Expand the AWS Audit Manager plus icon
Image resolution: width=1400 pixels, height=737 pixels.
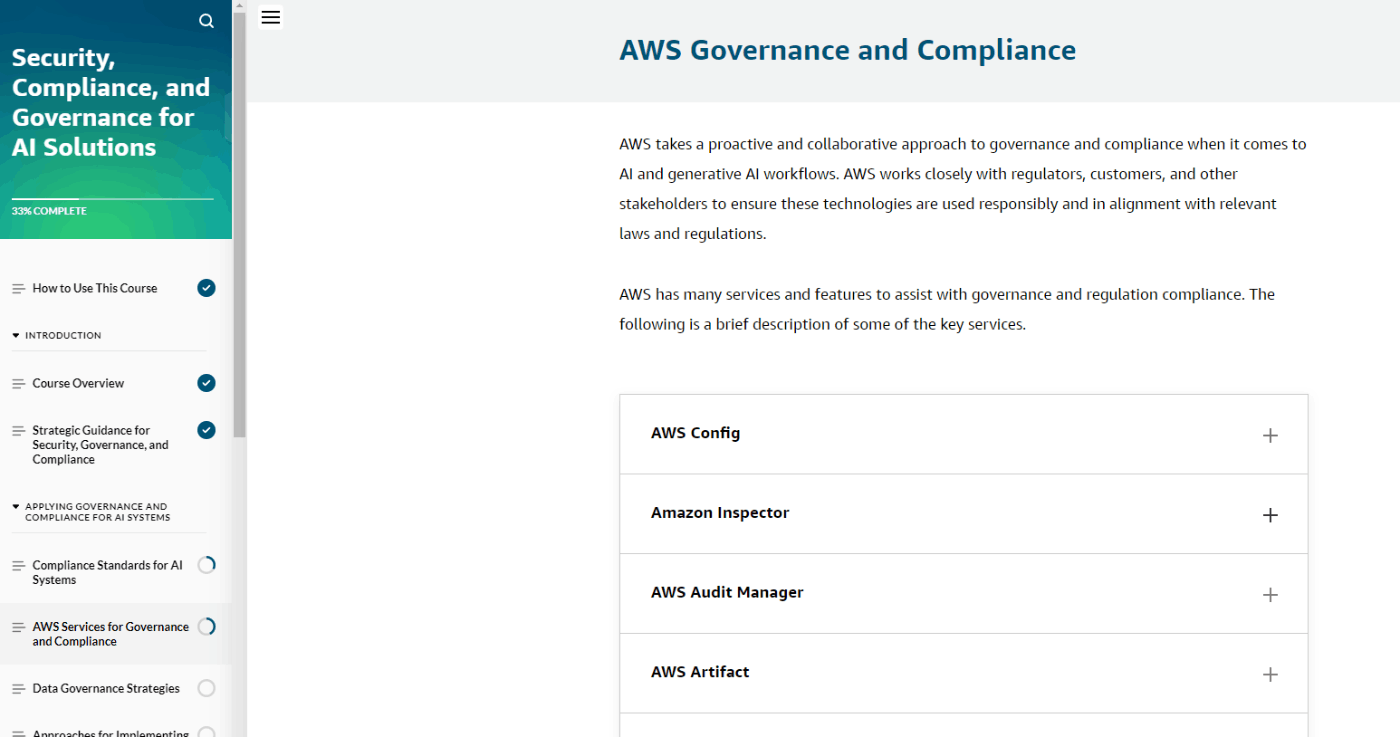[1270, 595]
